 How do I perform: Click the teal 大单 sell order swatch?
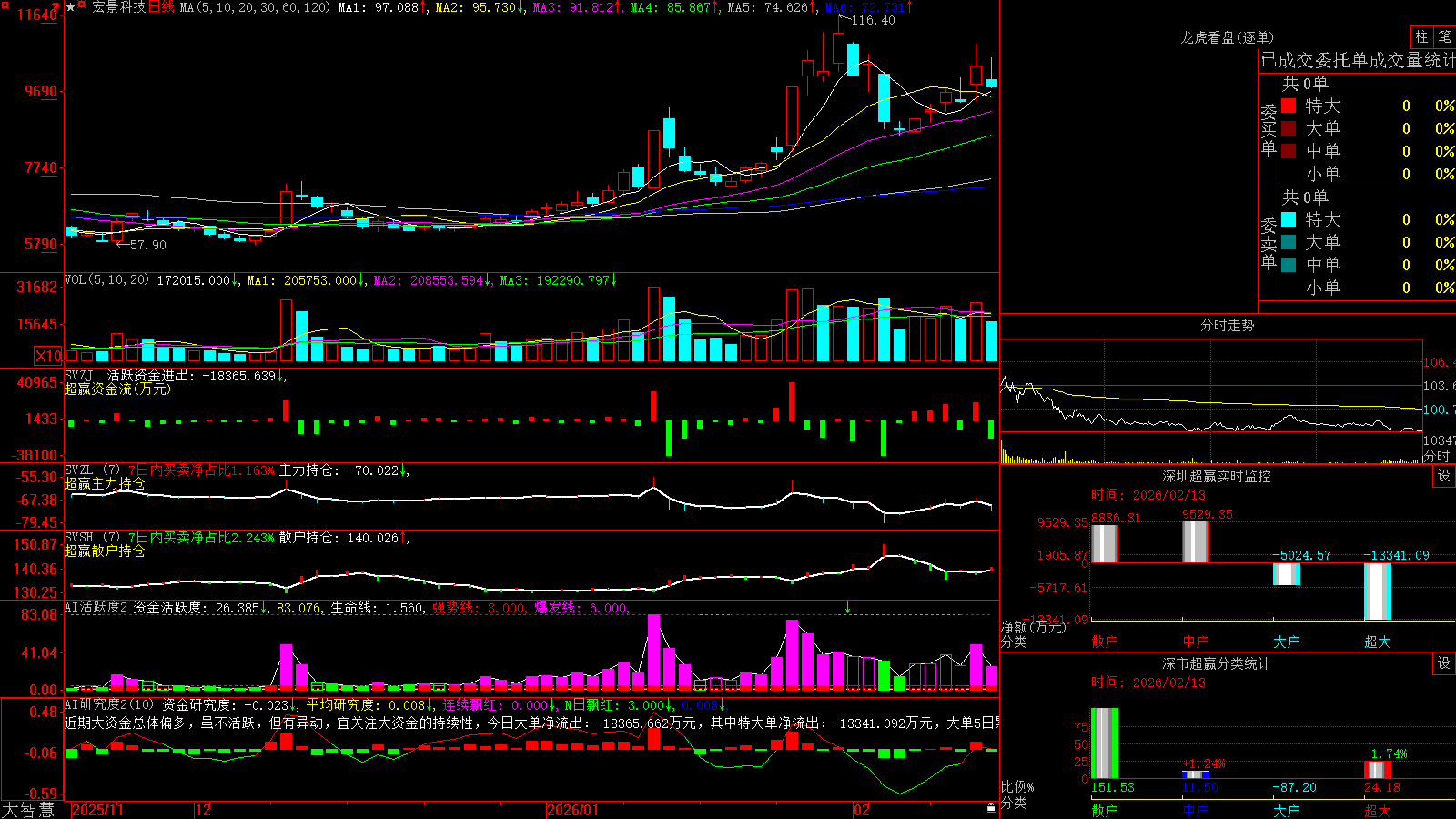click(x=1289, y=242)
